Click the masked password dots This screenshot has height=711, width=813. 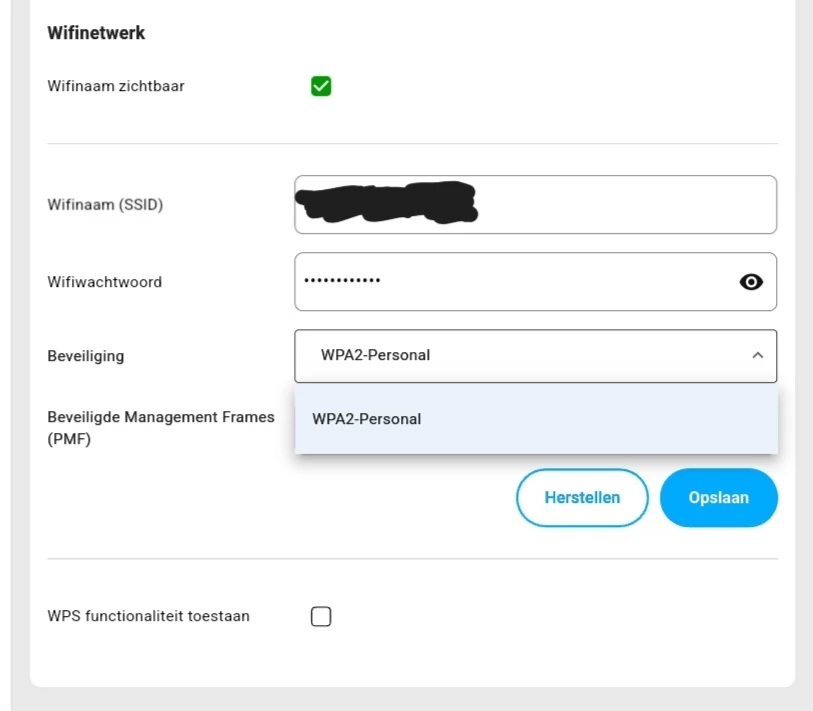click(342, 280)
